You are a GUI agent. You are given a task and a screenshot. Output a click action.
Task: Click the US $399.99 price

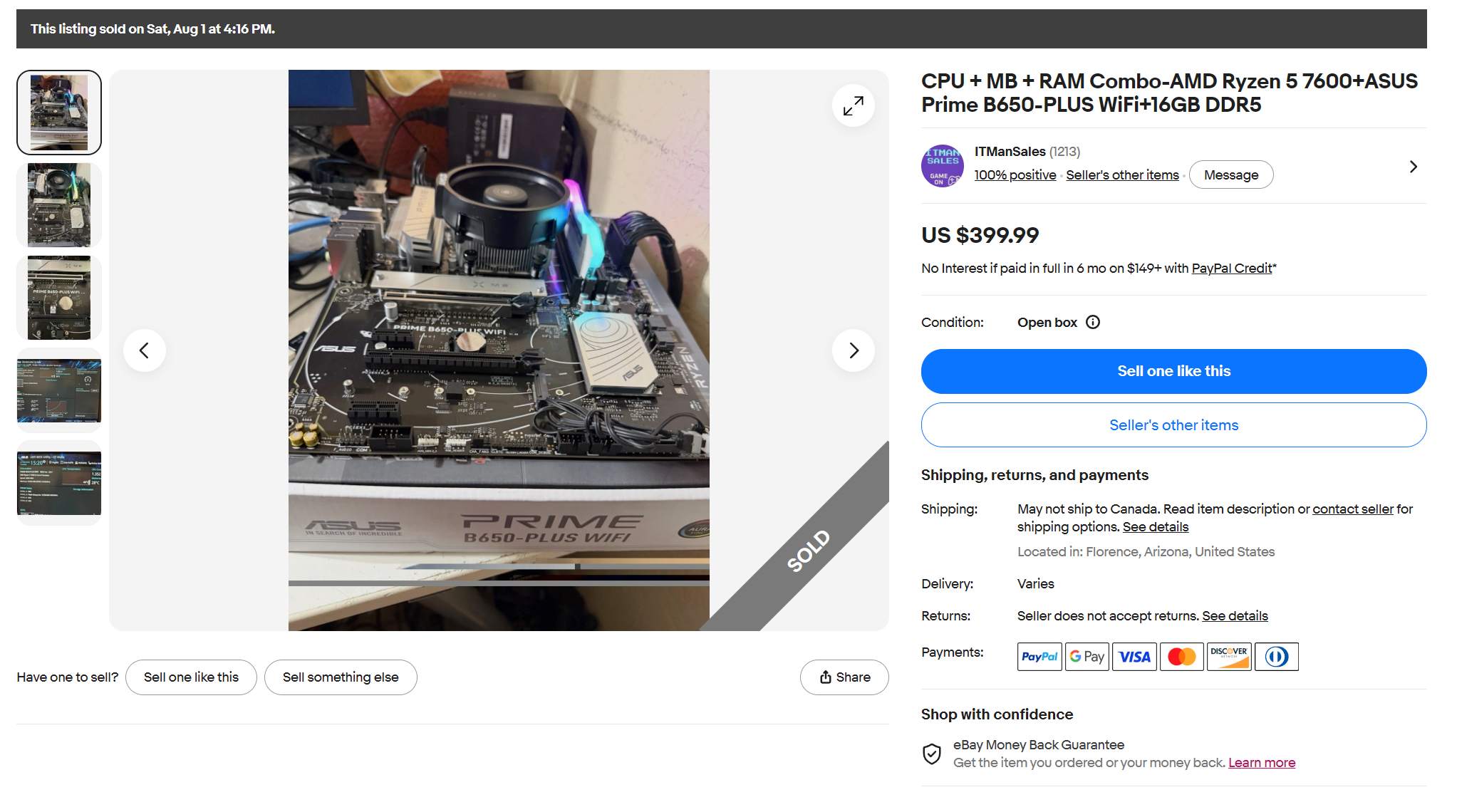click(x=980, y=235)
